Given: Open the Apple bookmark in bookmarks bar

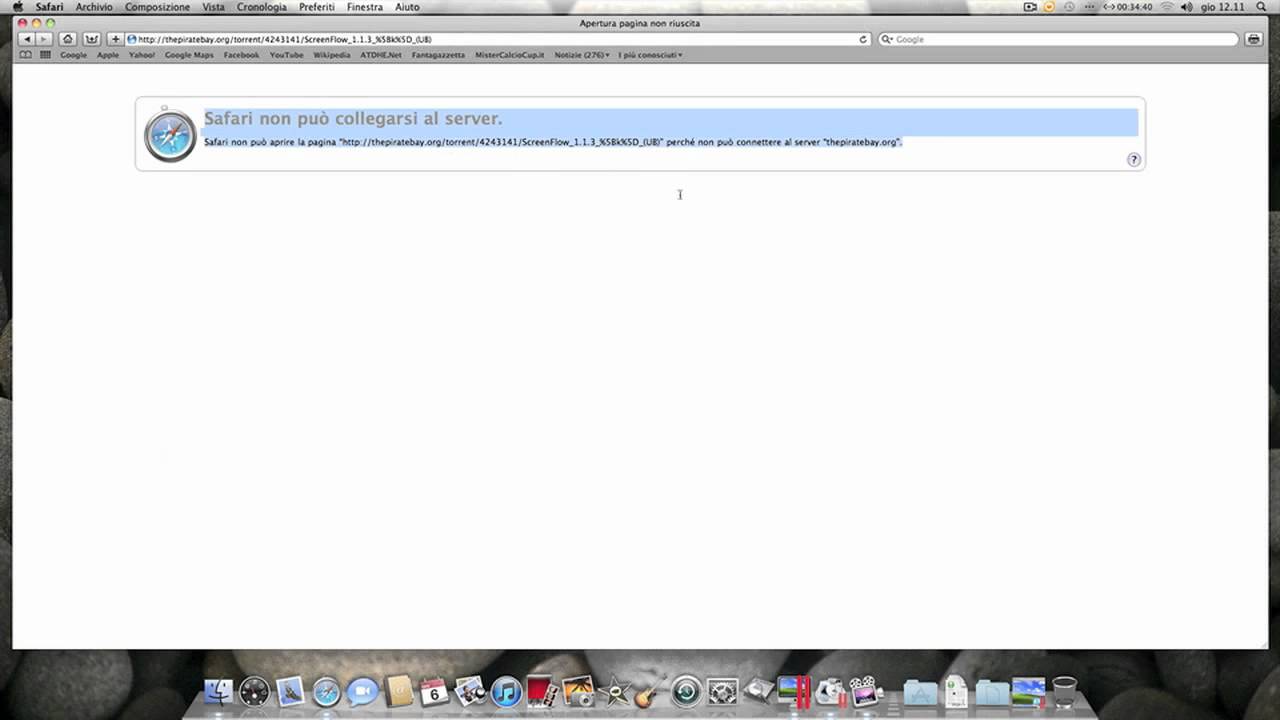Looking at the screenshot, I should pyautogui.click(x=108, y=55).
